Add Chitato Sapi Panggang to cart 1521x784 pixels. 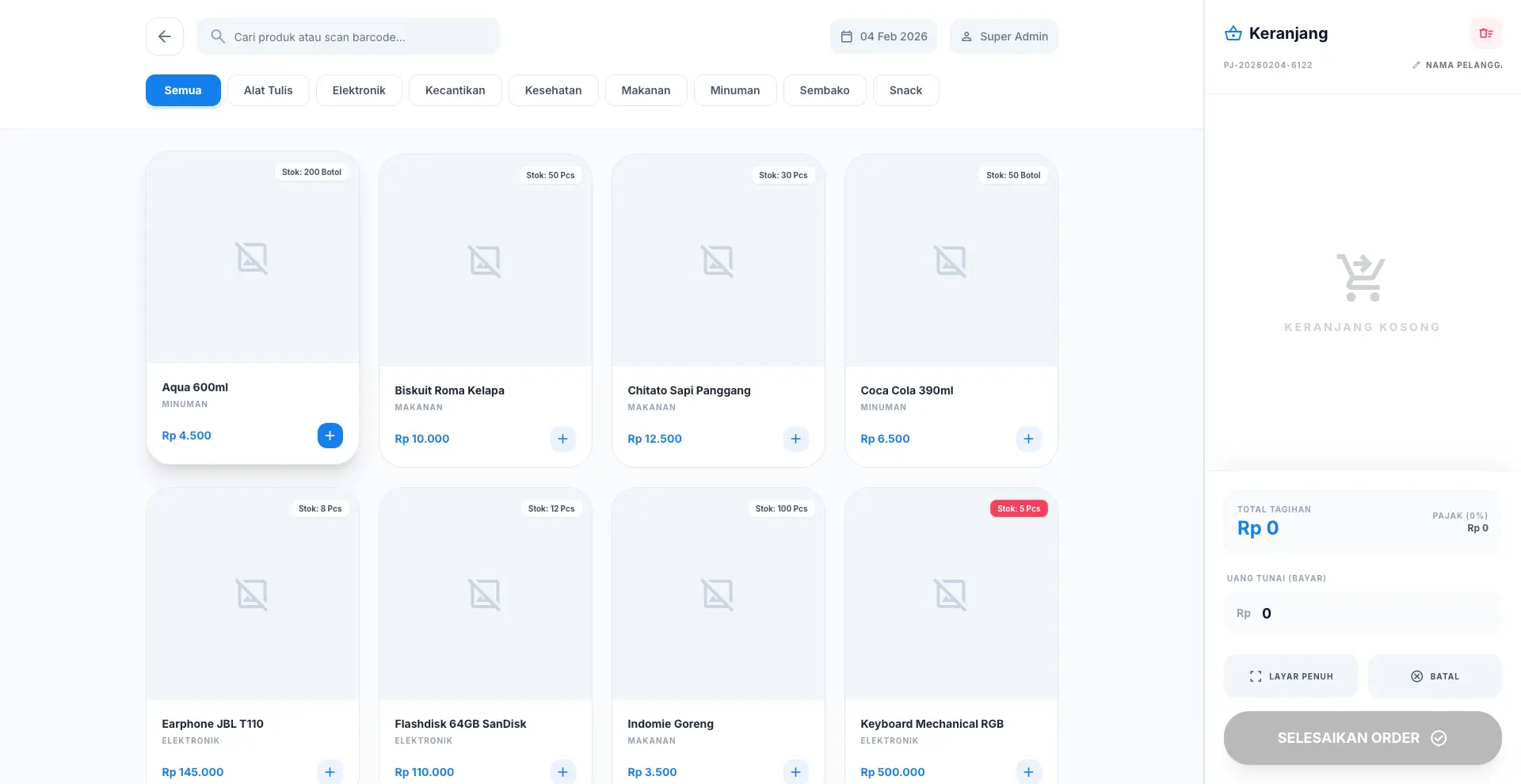tap(795, 439)
